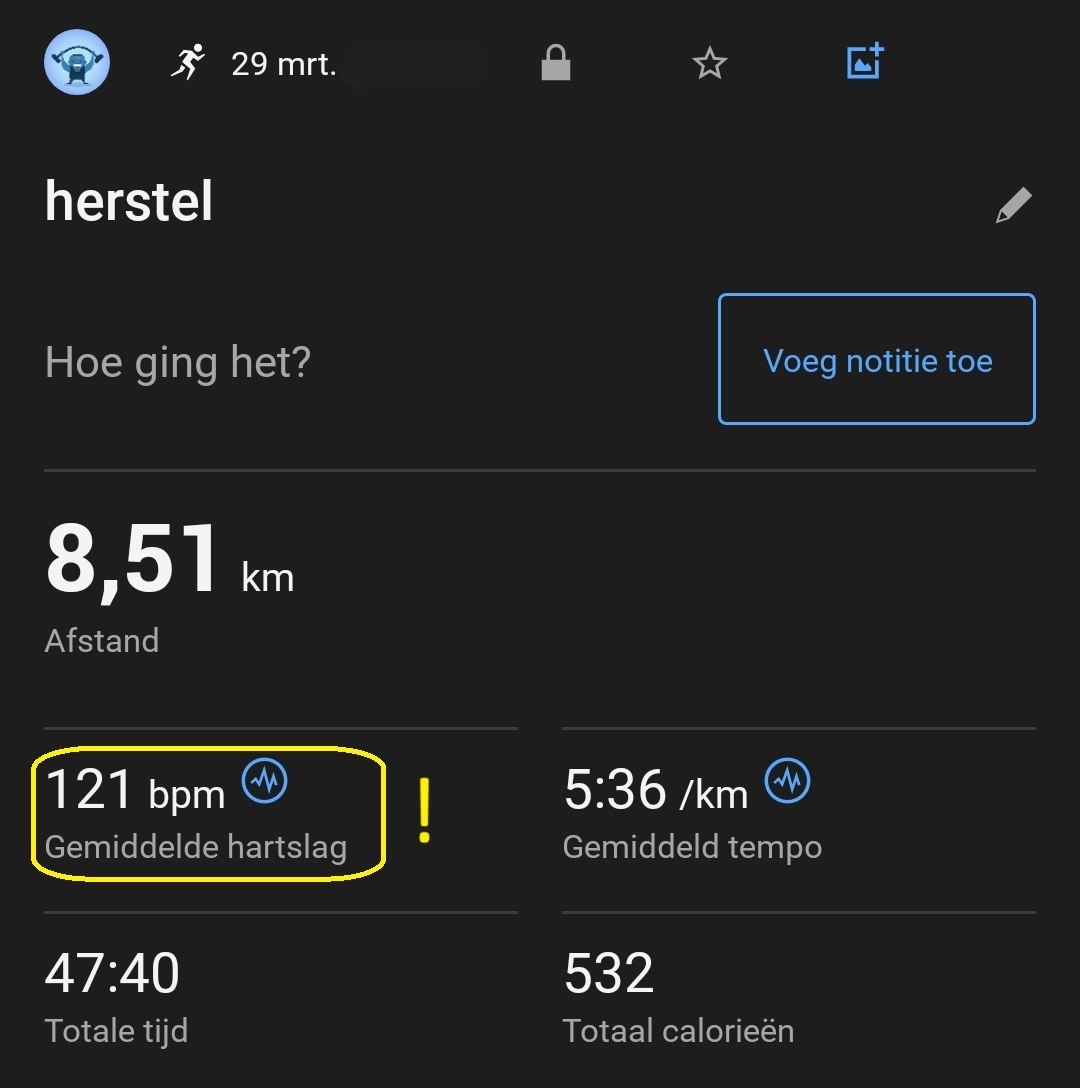Toggle the privacy lock icon
1080x1088 pixels.
pos(555,64)
